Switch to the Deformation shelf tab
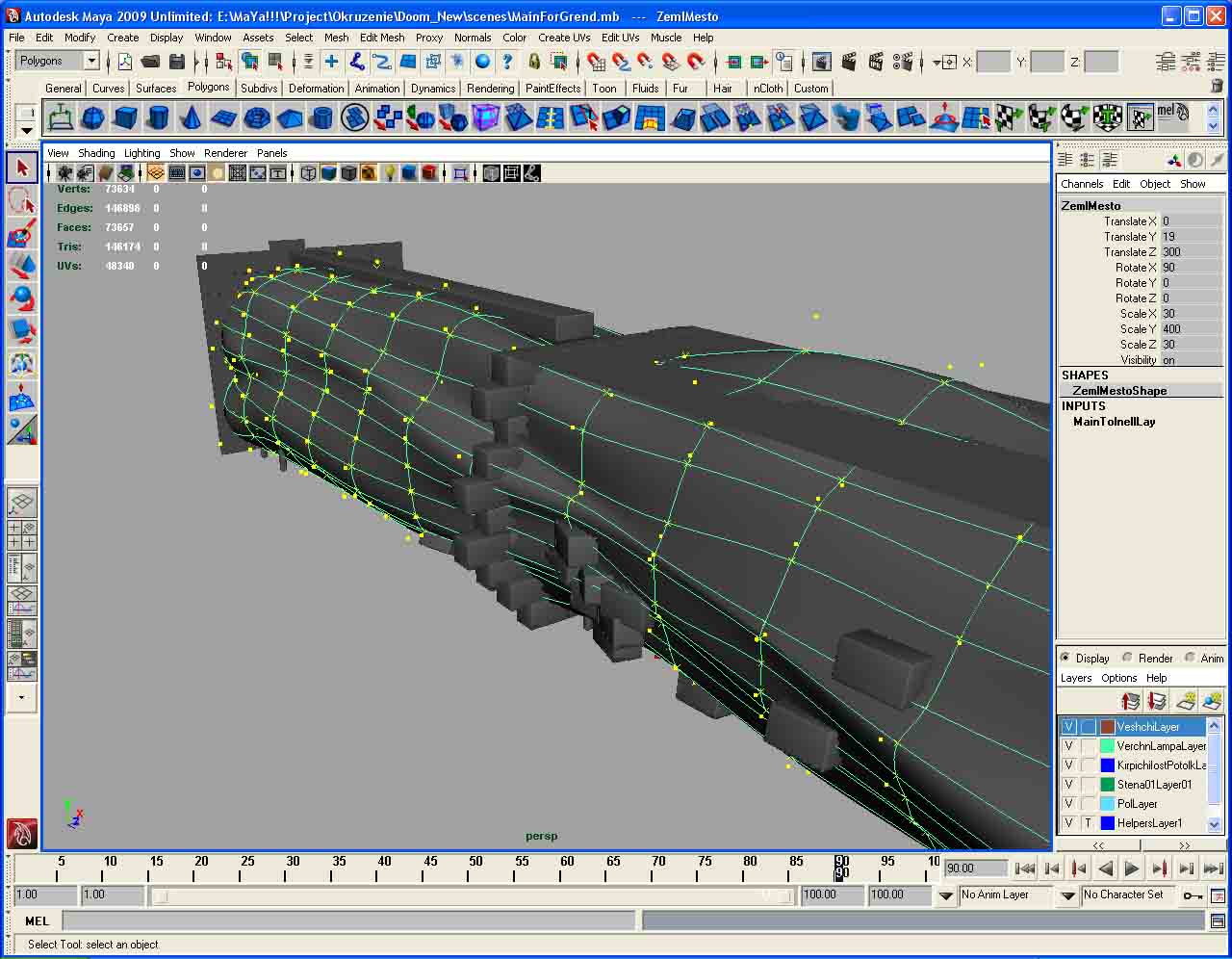The width and height of the screenshot is (1232, 959). pyautogui.click(x=316, y=88)
